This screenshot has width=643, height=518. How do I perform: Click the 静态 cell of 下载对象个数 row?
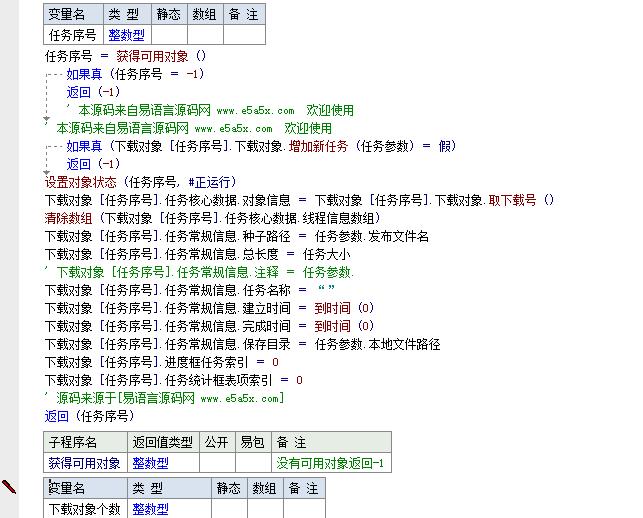(x=229, y=509)
